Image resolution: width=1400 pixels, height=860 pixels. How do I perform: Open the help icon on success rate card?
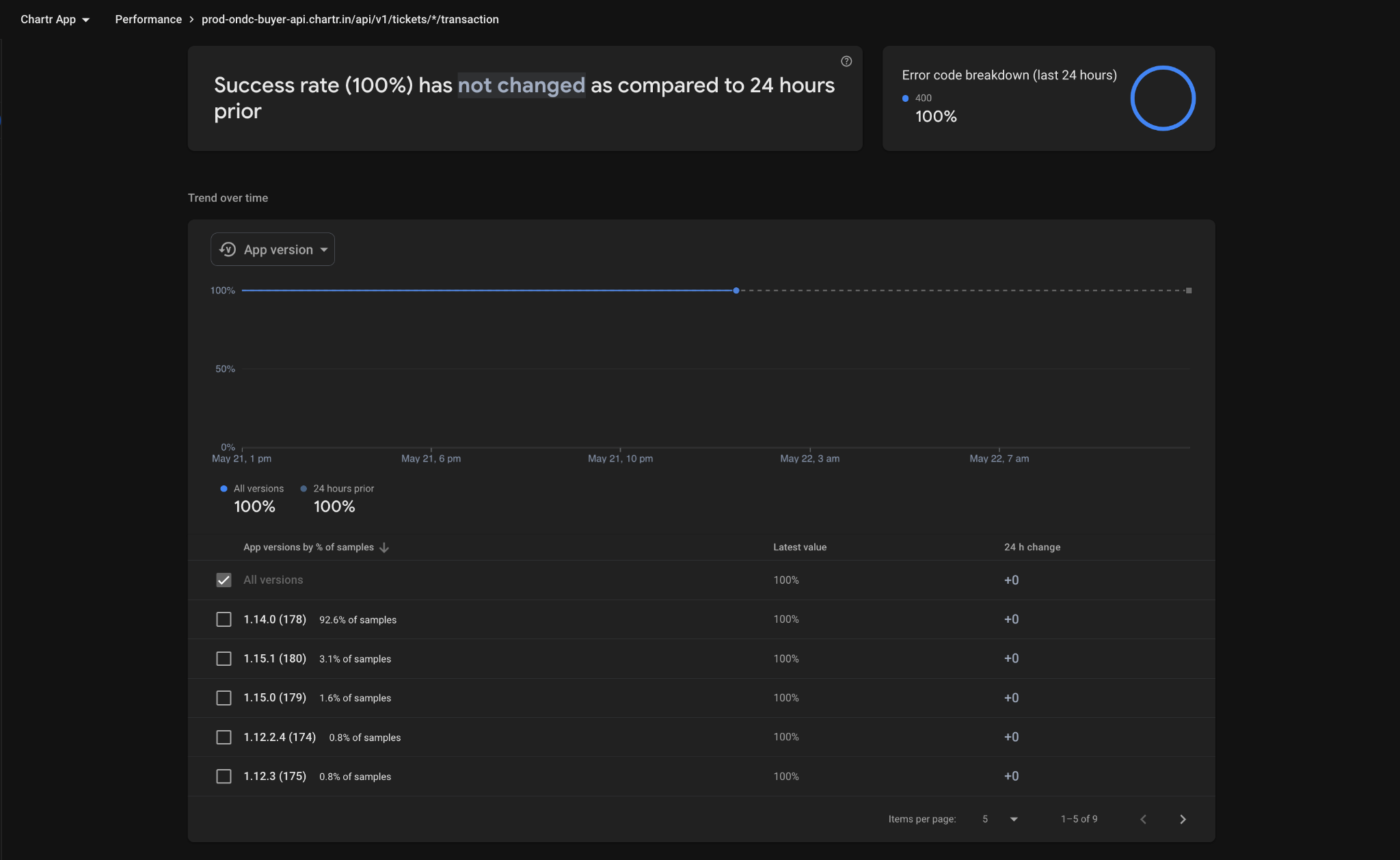point(846,62)
